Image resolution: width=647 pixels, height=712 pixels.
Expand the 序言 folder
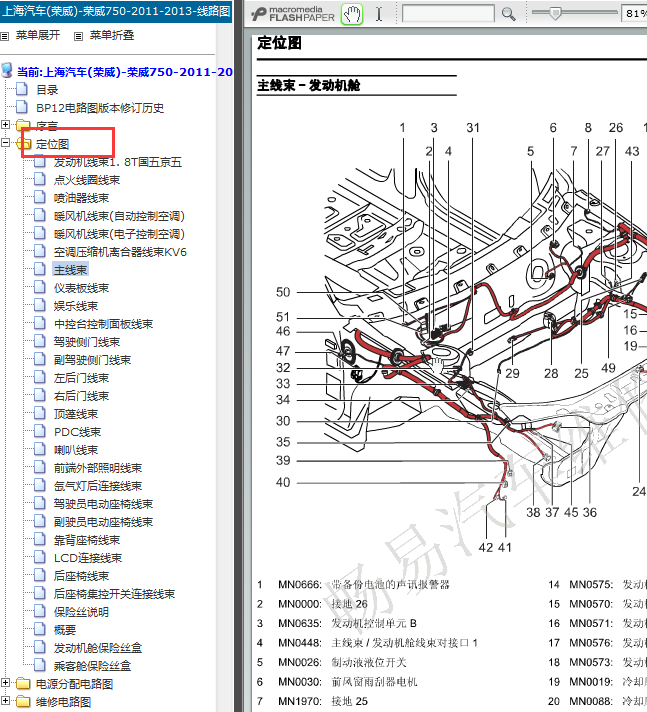[x=5, y=124]
